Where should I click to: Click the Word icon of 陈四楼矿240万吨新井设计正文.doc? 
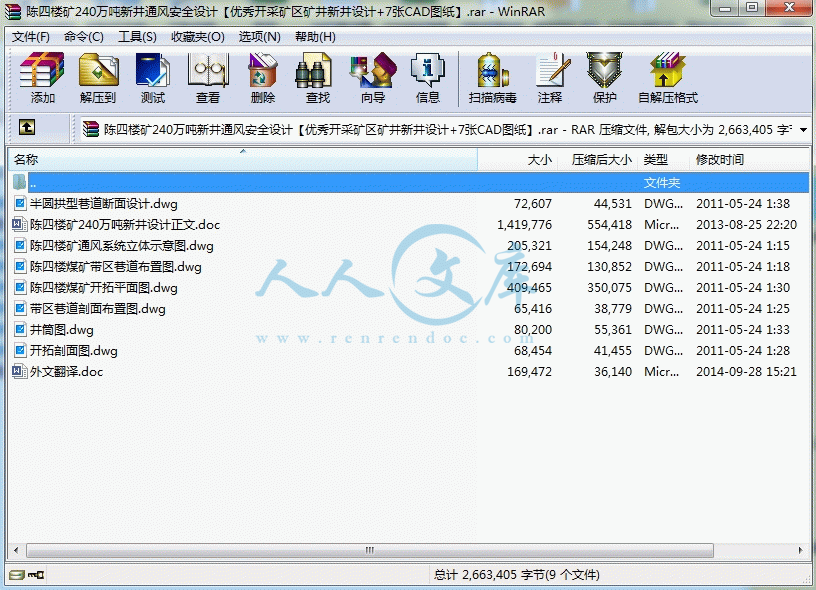click(x=20, y=224)
